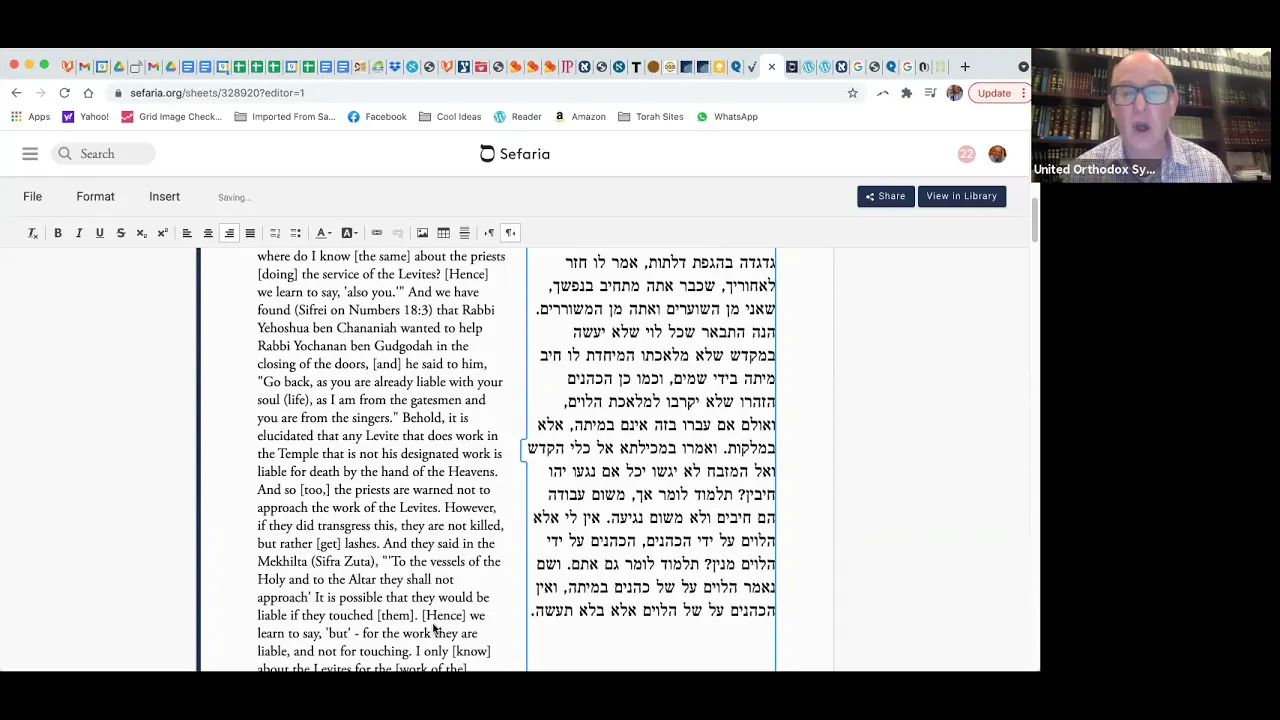The height and width of the screenshot is (720, 1280).
Task: Open the Facebook bookmark
Action: pos(377,117)
